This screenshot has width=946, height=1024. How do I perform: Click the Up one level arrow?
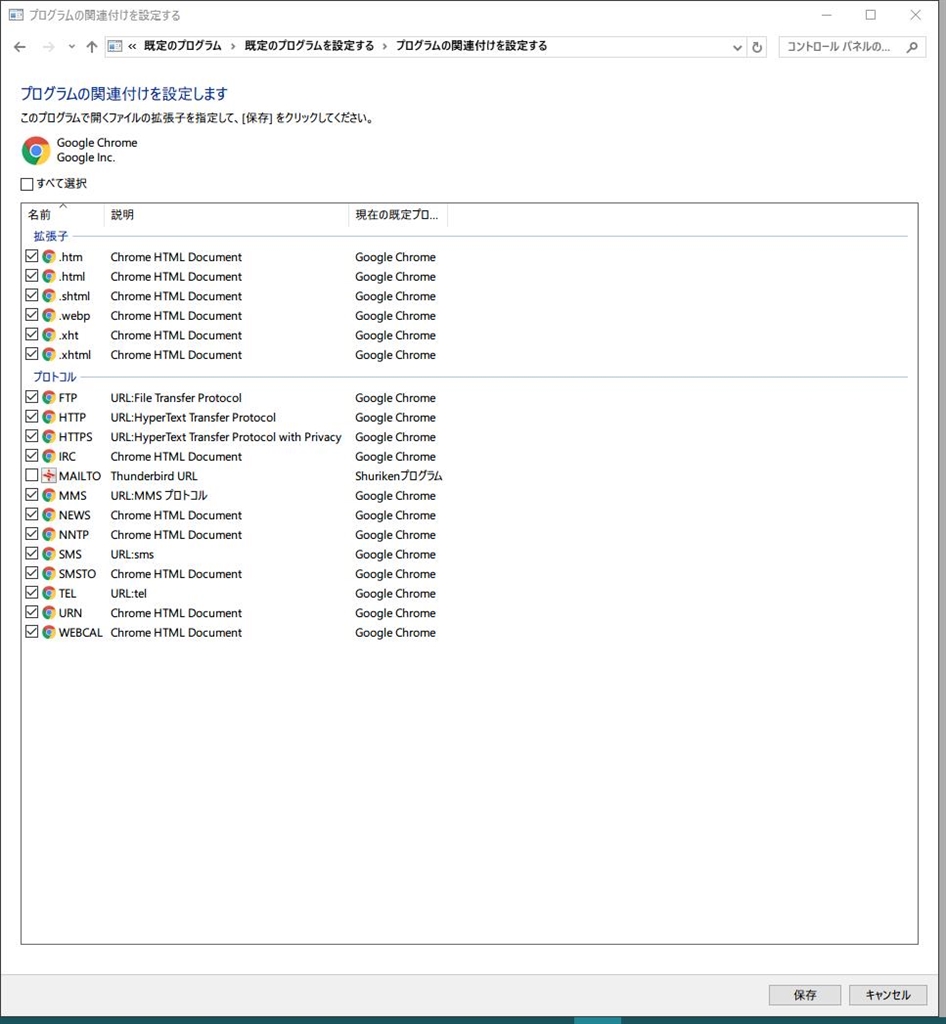click(91, 47)
